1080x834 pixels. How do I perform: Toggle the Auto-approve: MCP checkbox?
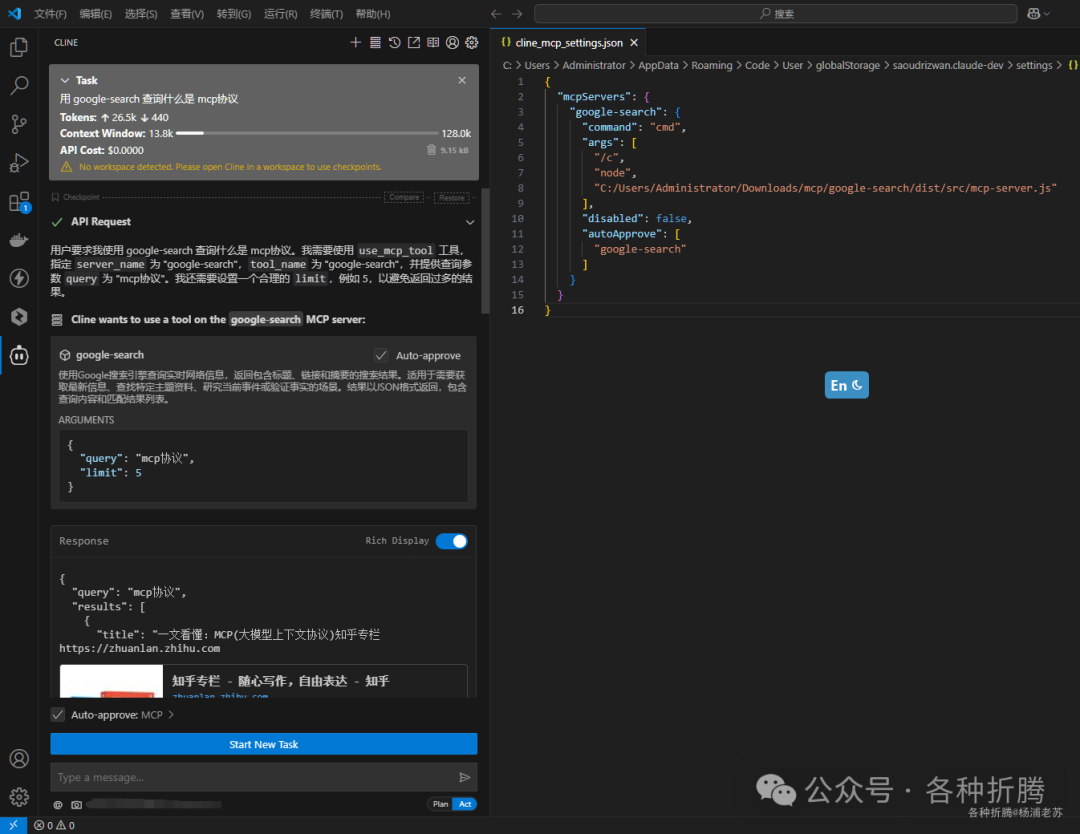click(58, 715)
